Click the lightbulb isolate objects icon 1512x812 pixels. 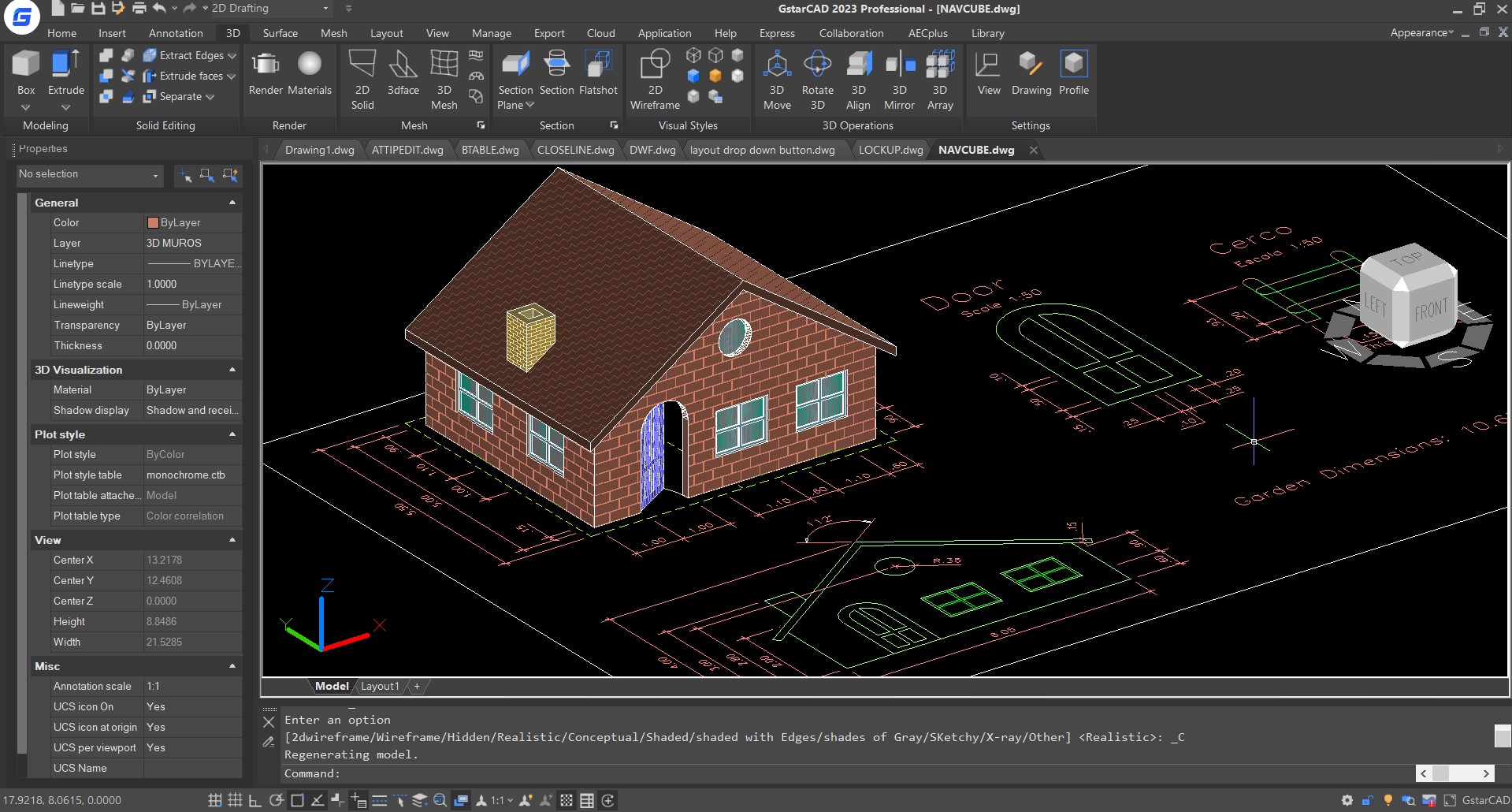pos(1388,800)
